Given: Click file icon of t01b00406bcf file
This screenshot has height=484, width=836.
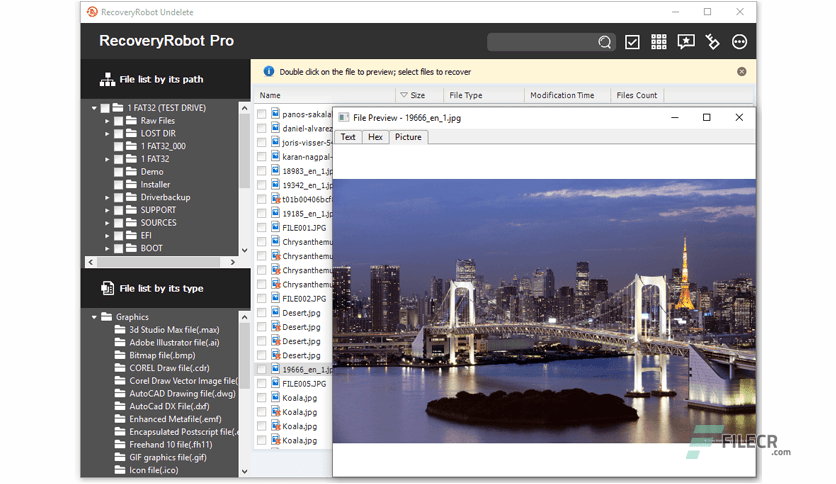Looking at the screenshot, I should pos(275,199).
